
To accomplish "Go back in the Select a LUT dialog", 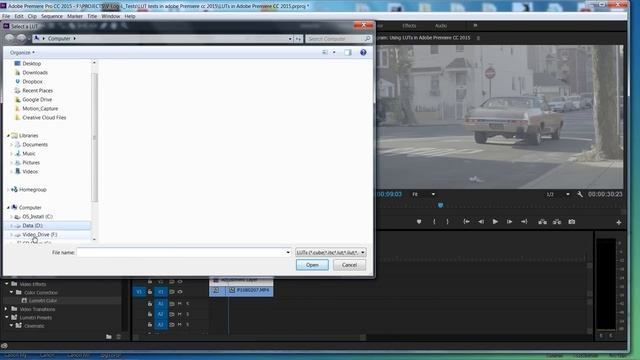I will [x=10, y=38].
